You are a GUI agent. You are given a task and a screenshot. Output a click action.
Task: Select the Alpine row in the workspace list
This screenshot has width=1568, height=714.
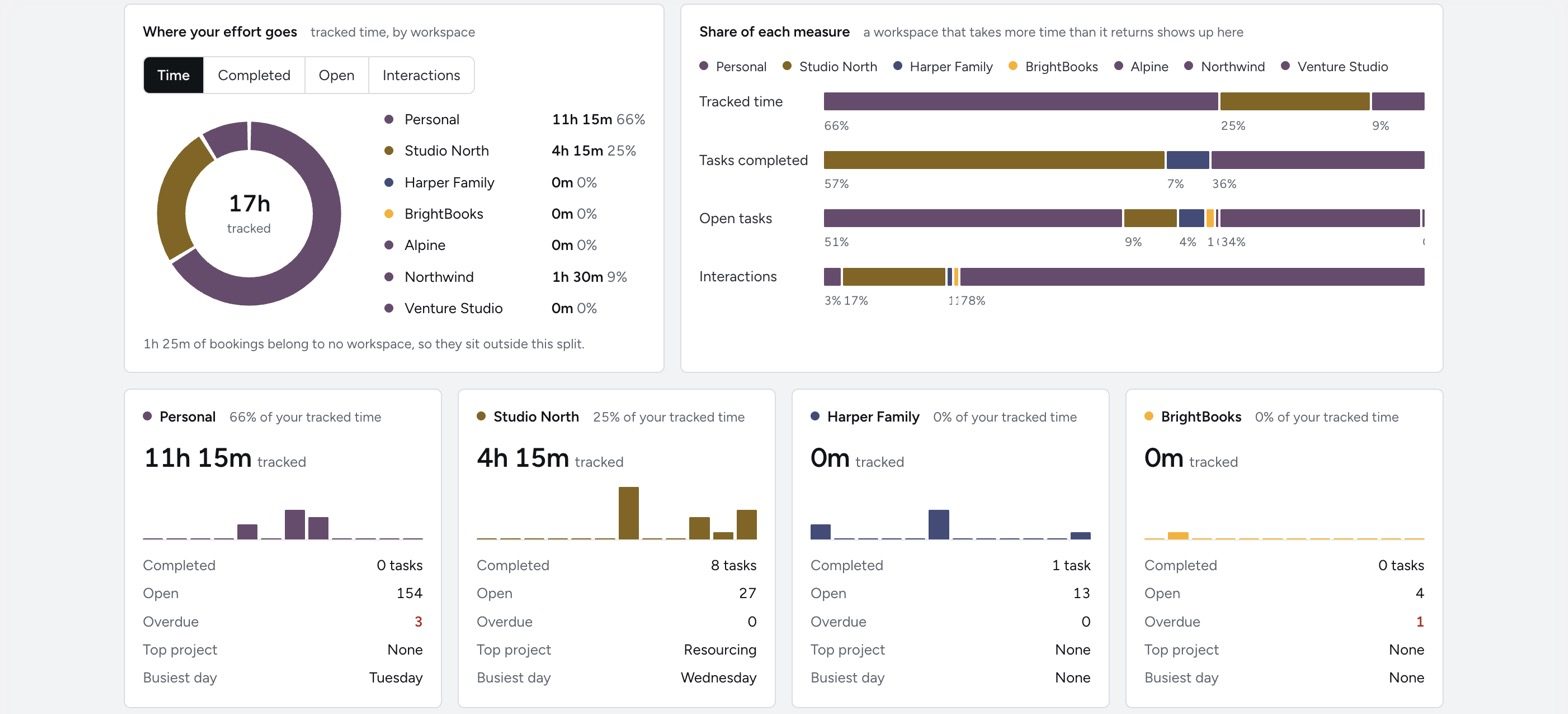(514, 245)
